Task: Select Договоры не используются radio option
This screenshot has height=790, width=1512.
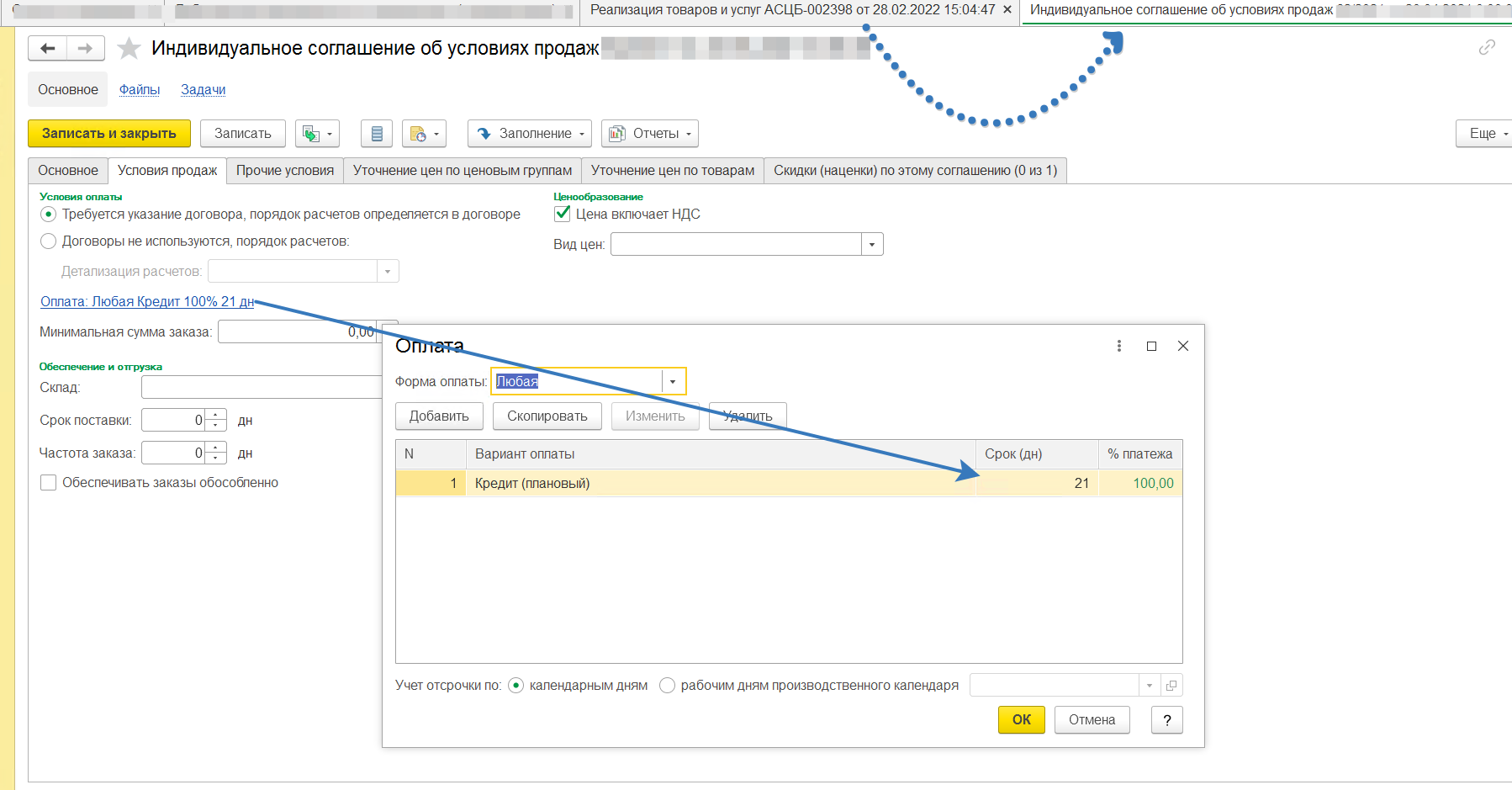Action: click(49, 241)
